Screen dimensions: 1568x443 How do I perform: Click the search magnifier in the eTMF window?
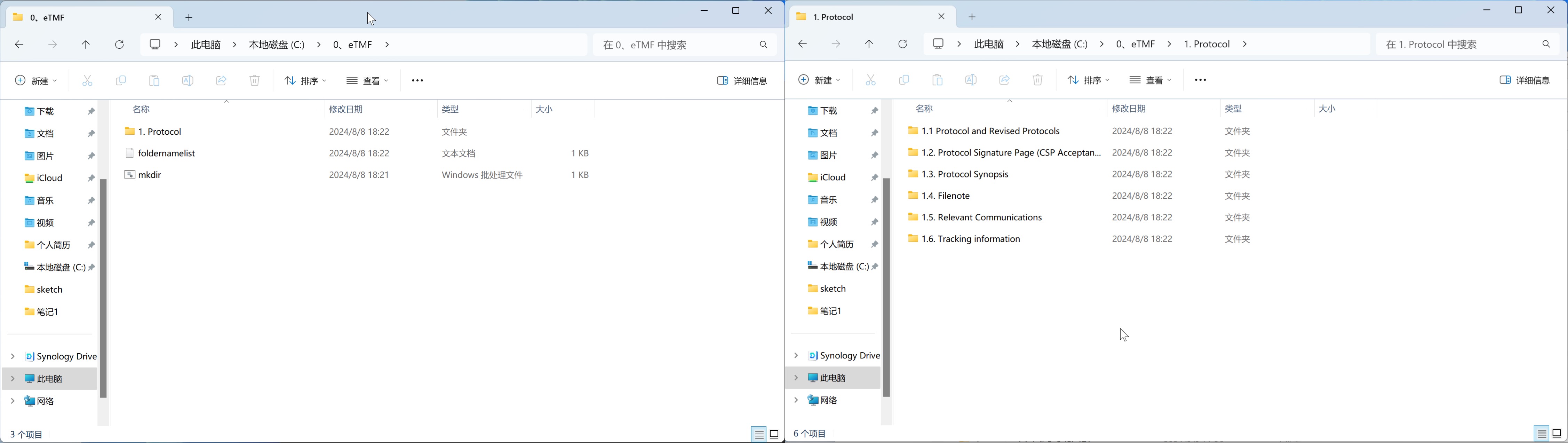763,45
